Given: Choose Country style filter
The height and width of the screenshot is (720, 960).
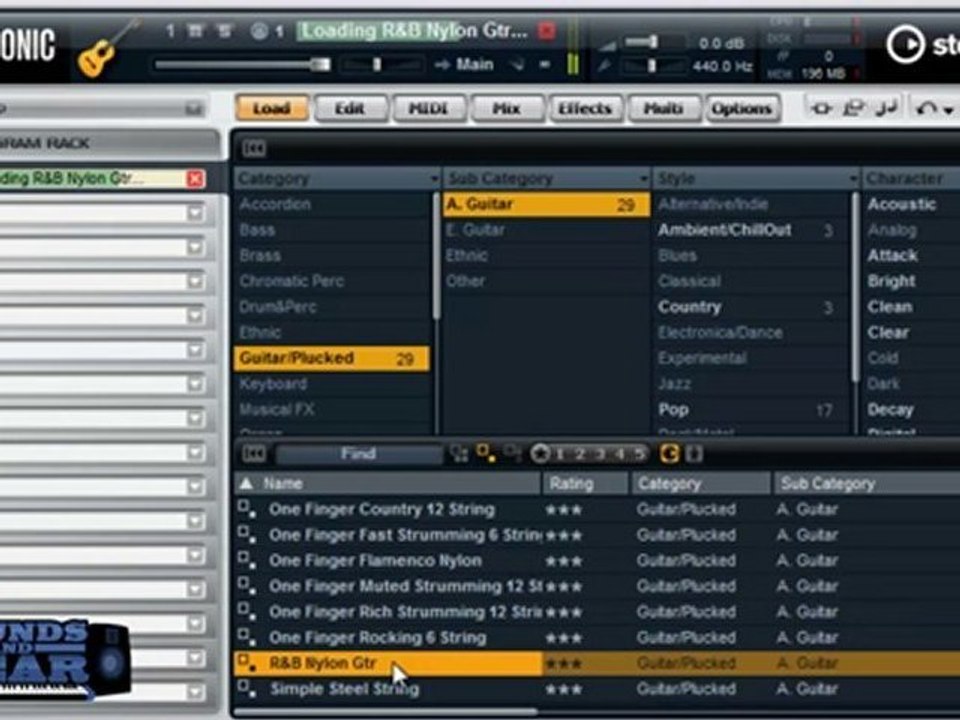Looking at the screenshot, I should click(x=752, y=307).
